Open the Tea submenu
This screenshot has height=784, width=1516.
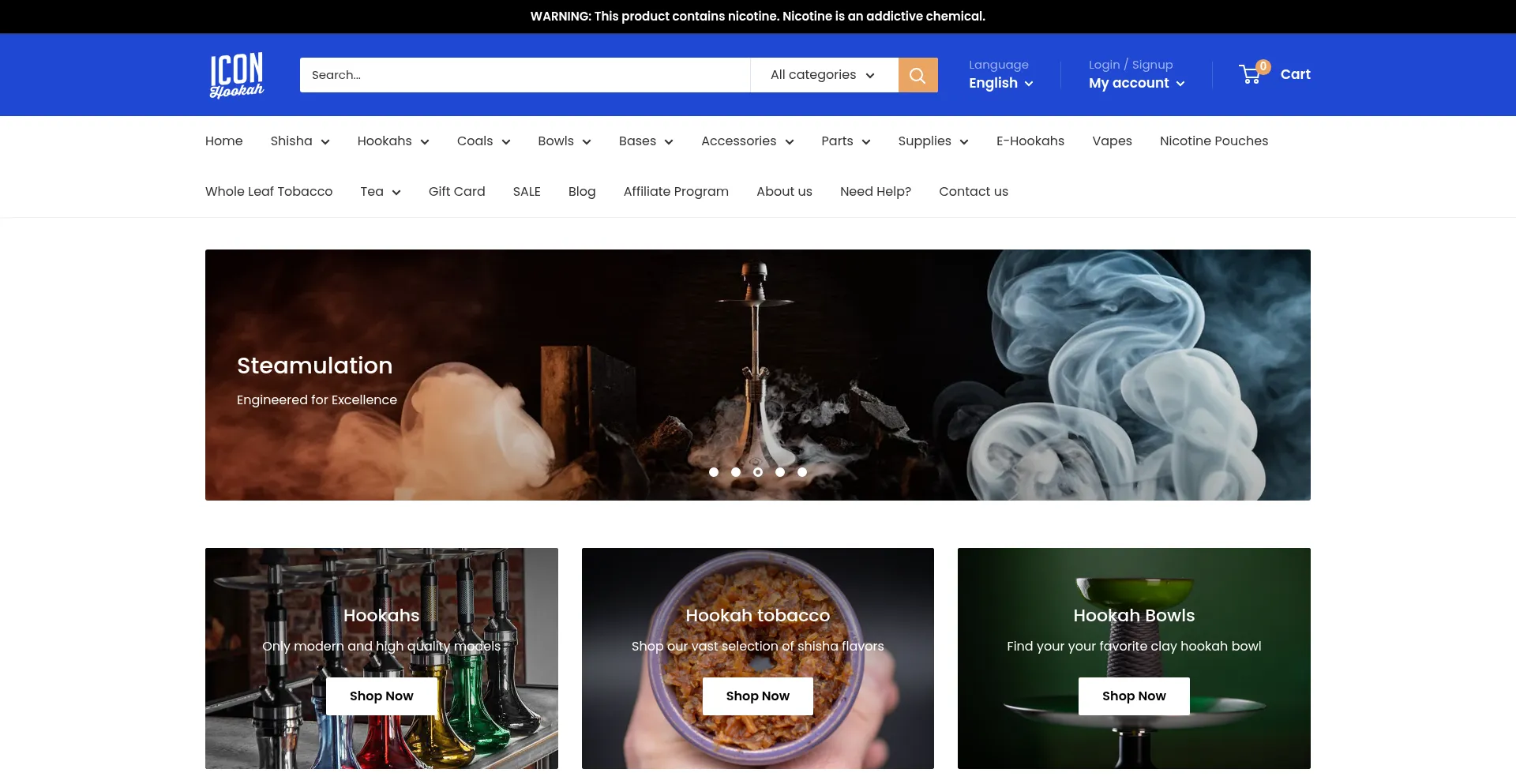point(380,191)
